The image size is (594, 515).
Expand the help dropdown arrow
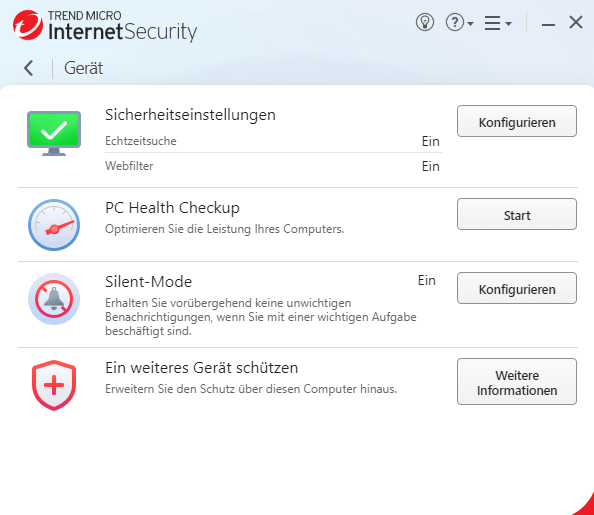click(x=471, y=23)
